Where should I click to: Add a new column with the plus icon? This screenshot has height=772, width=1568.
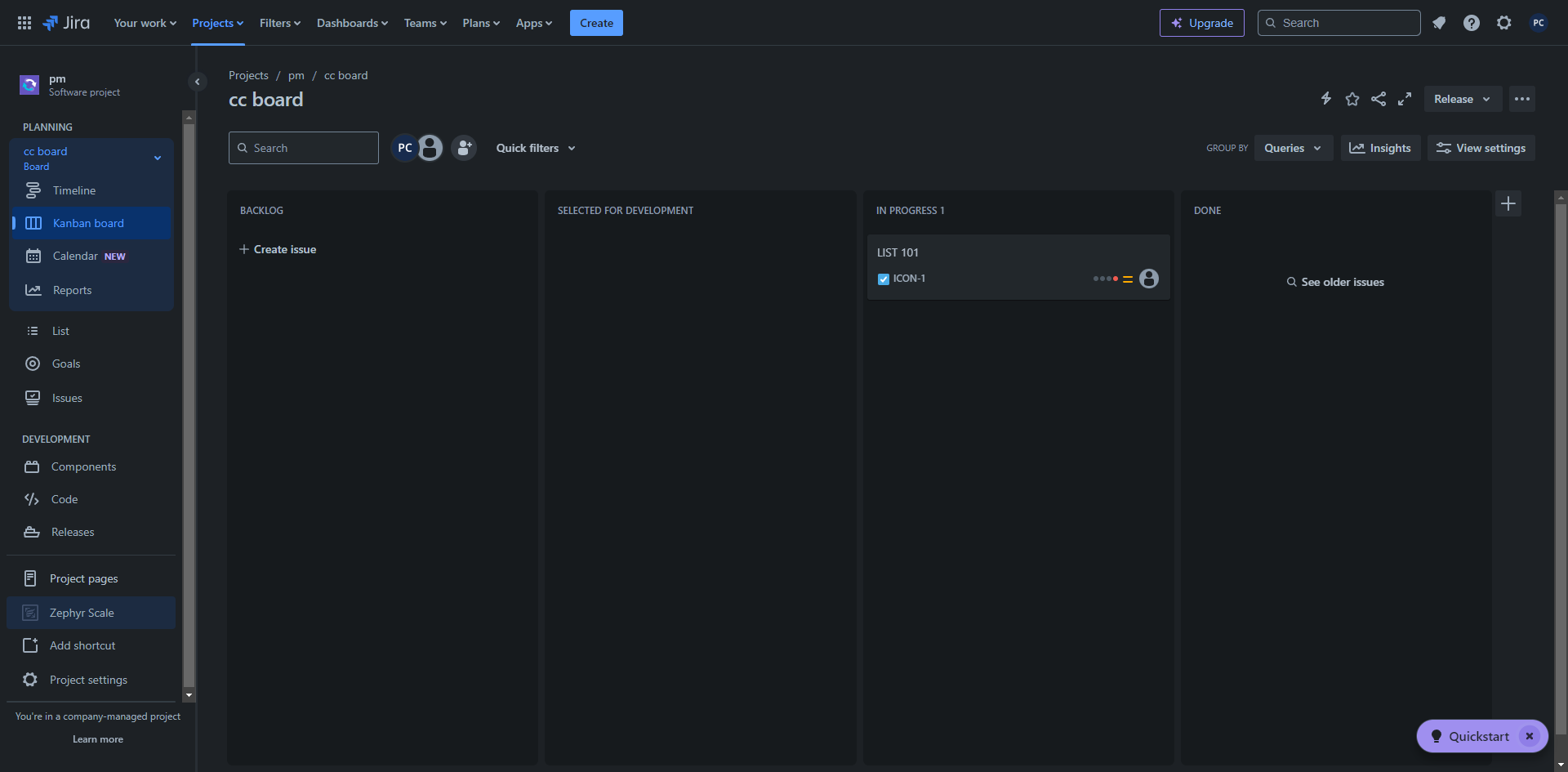click(1508, 203)
